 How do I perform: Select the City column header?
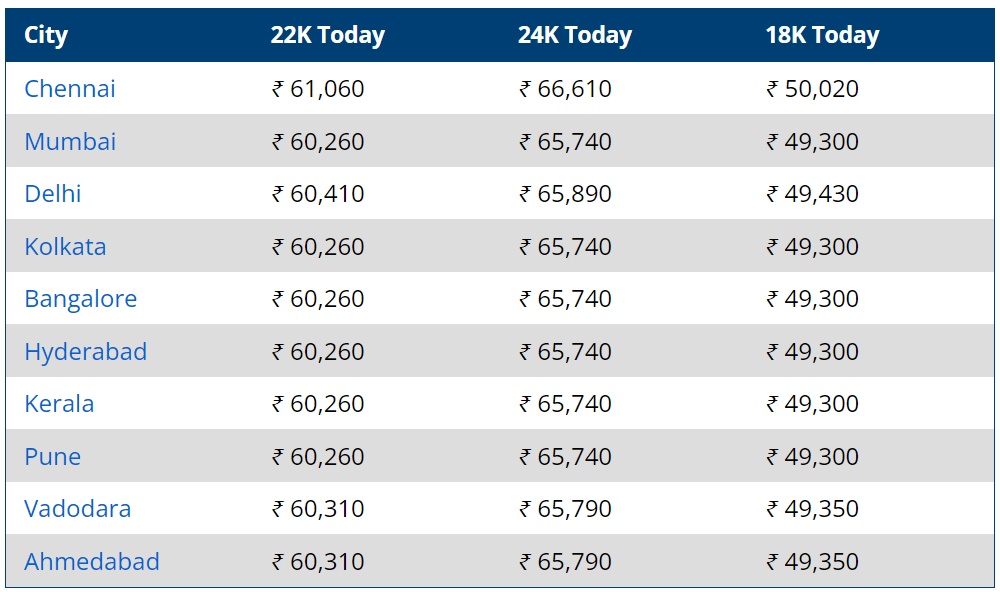(46, 35)
